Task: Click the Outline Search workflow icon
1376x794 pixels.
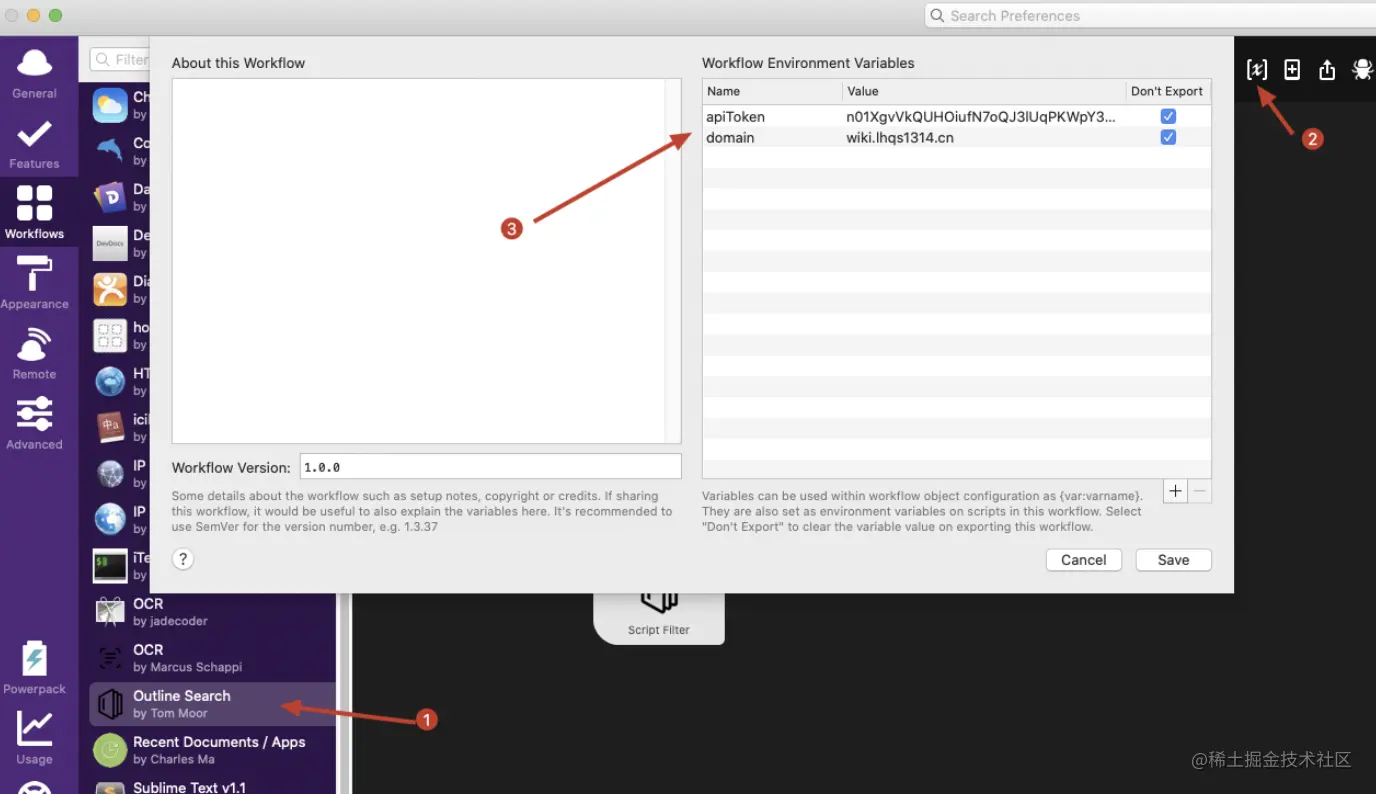Action: click(110, 704)
